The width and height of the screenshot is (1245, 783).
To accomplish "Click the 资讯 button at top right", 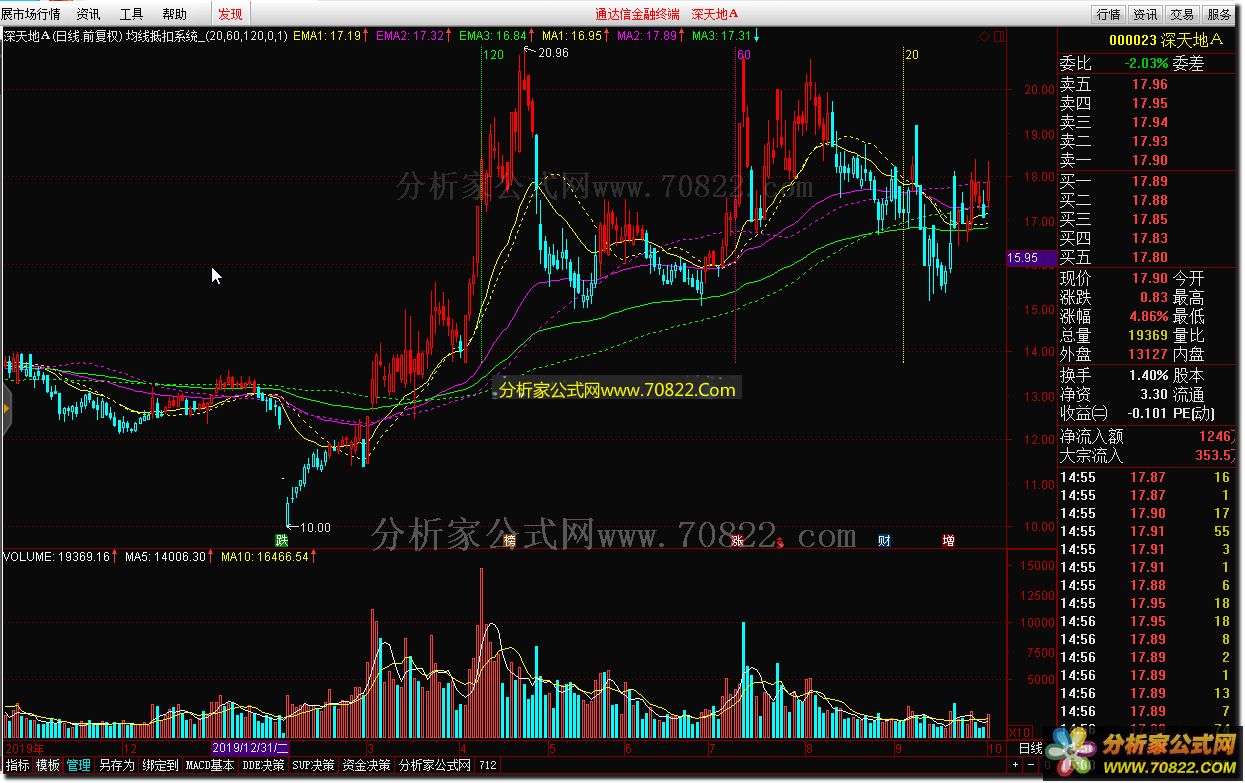I will [1145, 14].
